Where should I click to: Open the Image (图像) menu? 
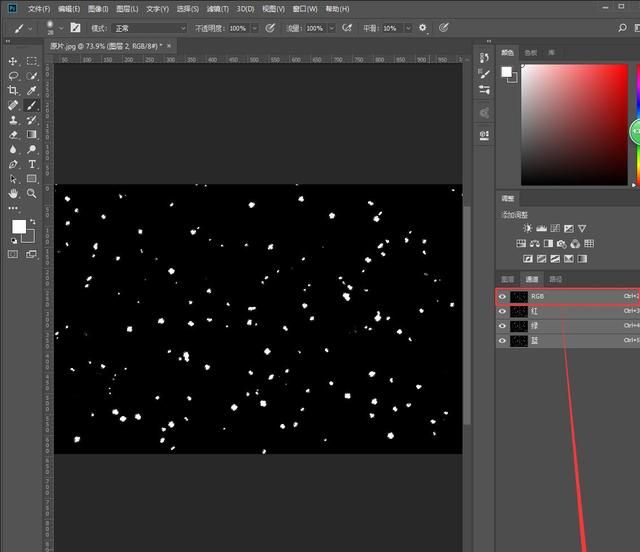[x=98, y=9]
